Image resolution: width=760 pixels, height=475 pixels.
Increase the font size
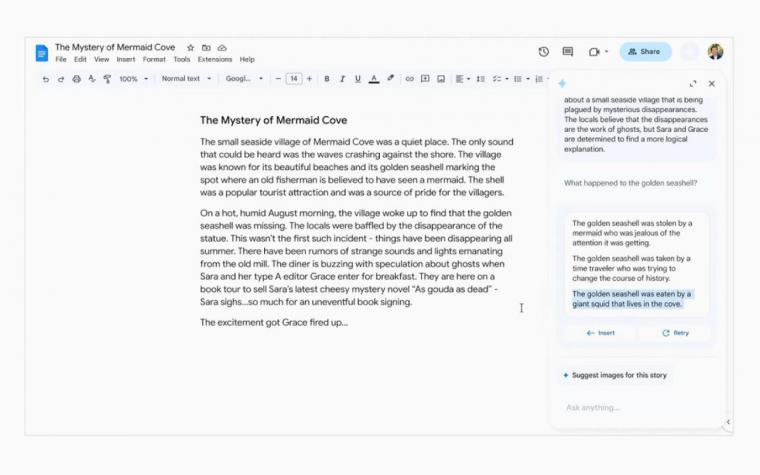(x=309, y=79)
